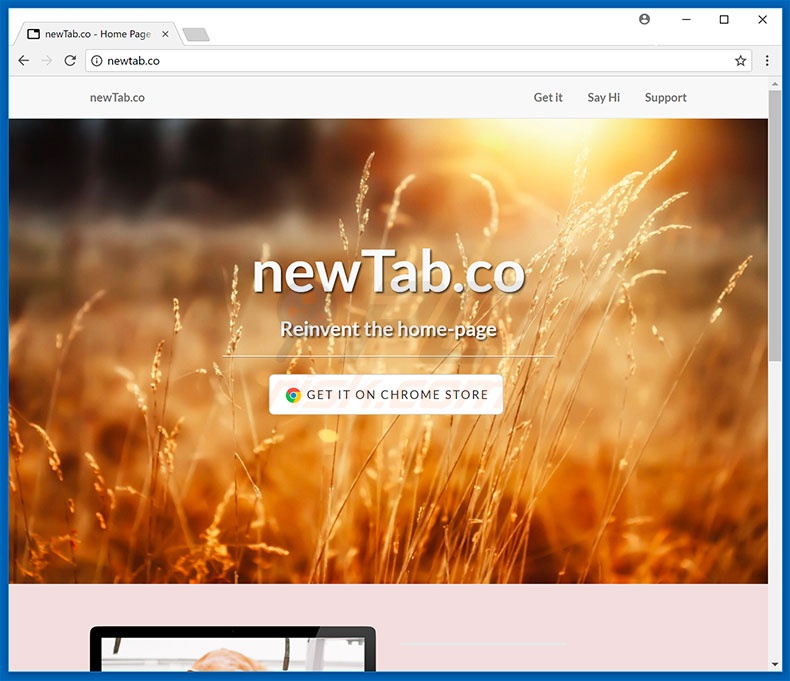Click the large newTab.co hero heading
This screenshot has width=790, height=681.
click(388, 272)
